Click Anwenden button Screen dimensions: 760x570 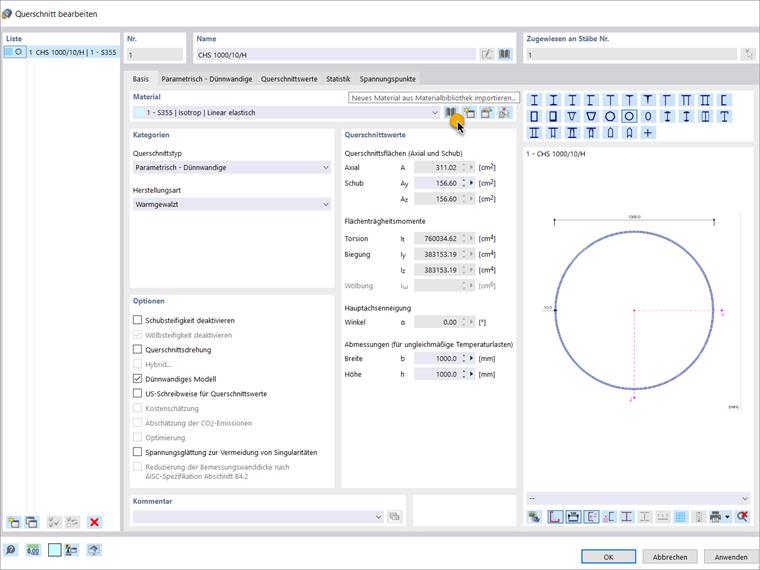[731, 557]
